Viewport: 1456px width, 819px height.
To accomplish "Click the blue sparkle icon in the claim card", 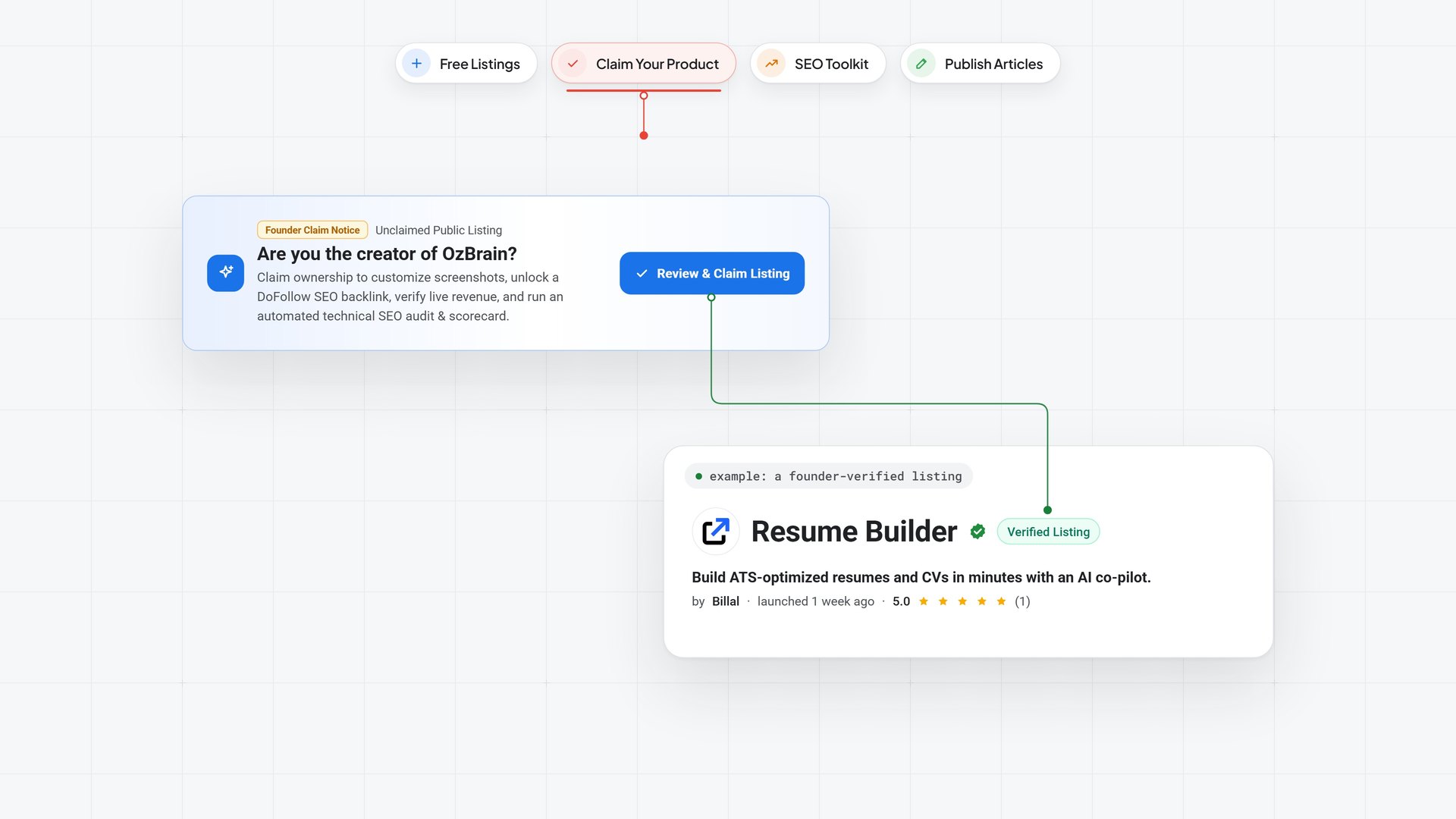I will pyautogui.click(x=225, y=273).
